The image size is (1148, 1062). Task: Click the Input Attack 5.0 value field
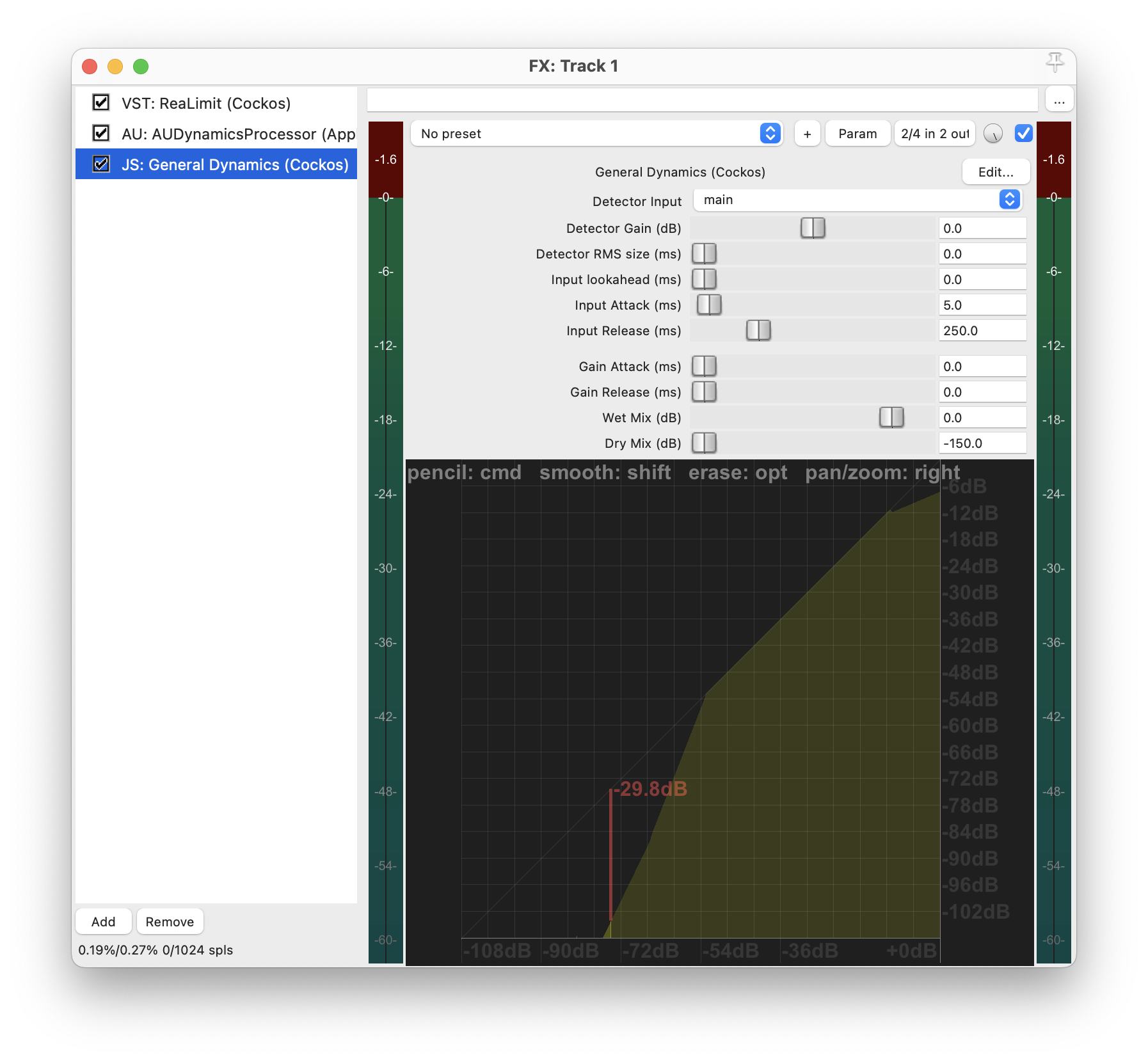click(982, 305)
